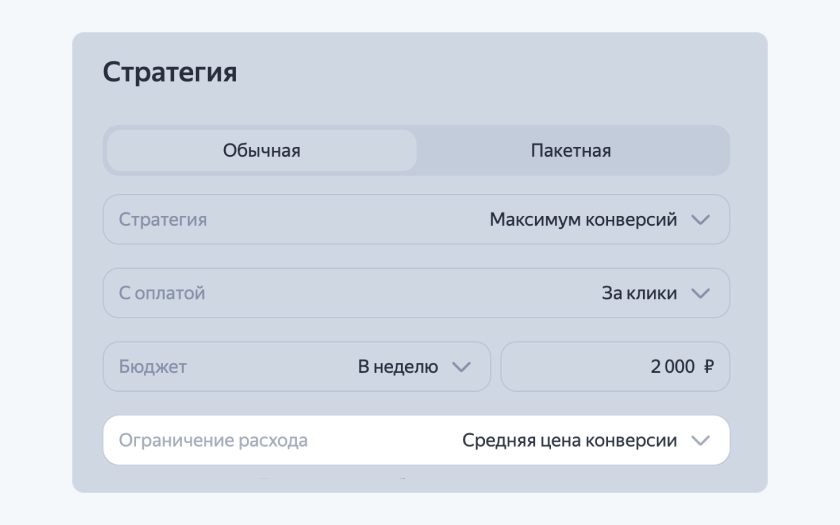This screenshot has width=840, height=525.
Task: Click the chevron next to Максимум конверсий
Action: (x=700, y=220)
